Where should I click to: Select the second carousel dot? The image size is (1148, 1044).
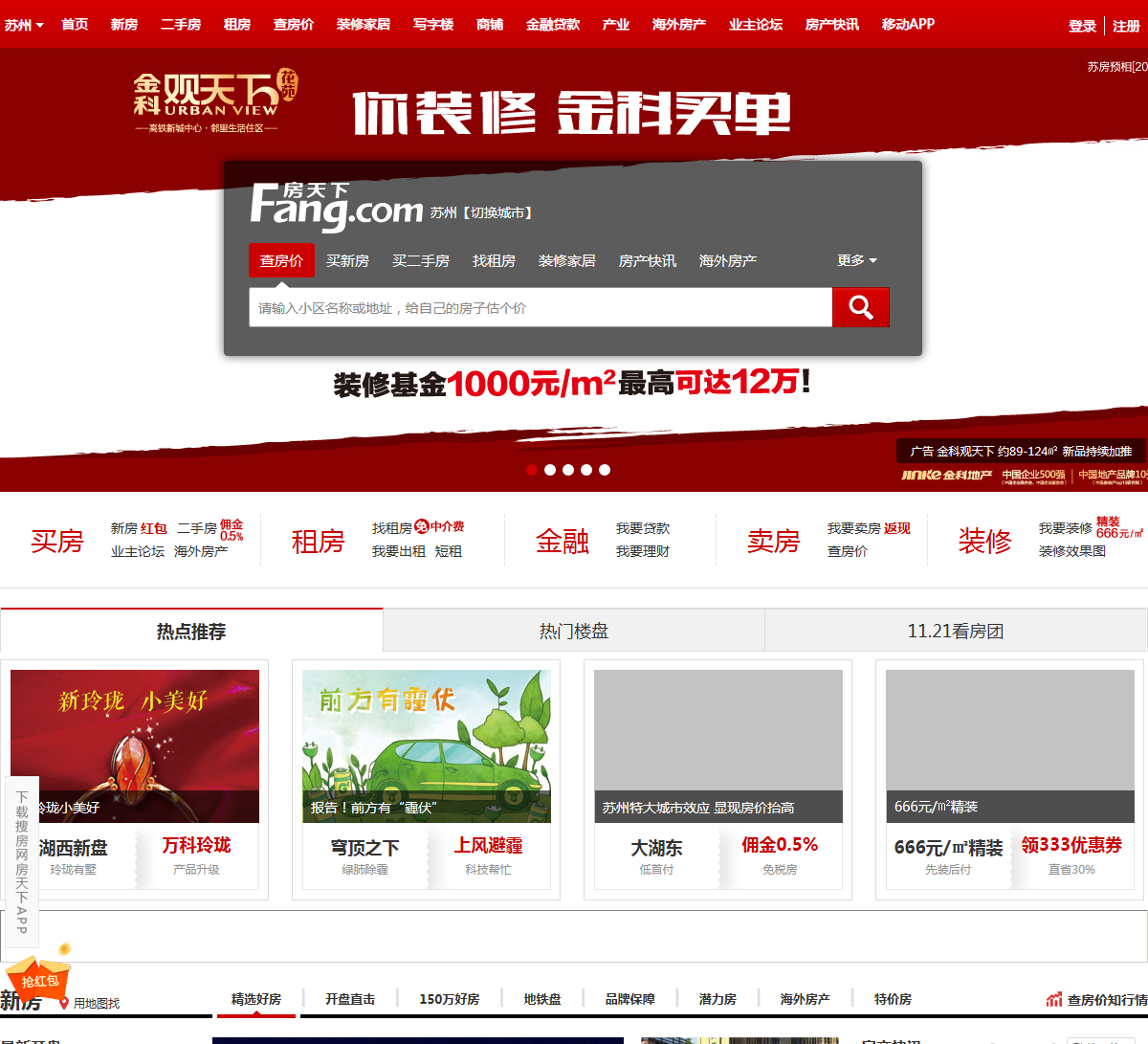pyautogui.click(x=550, y=470)
